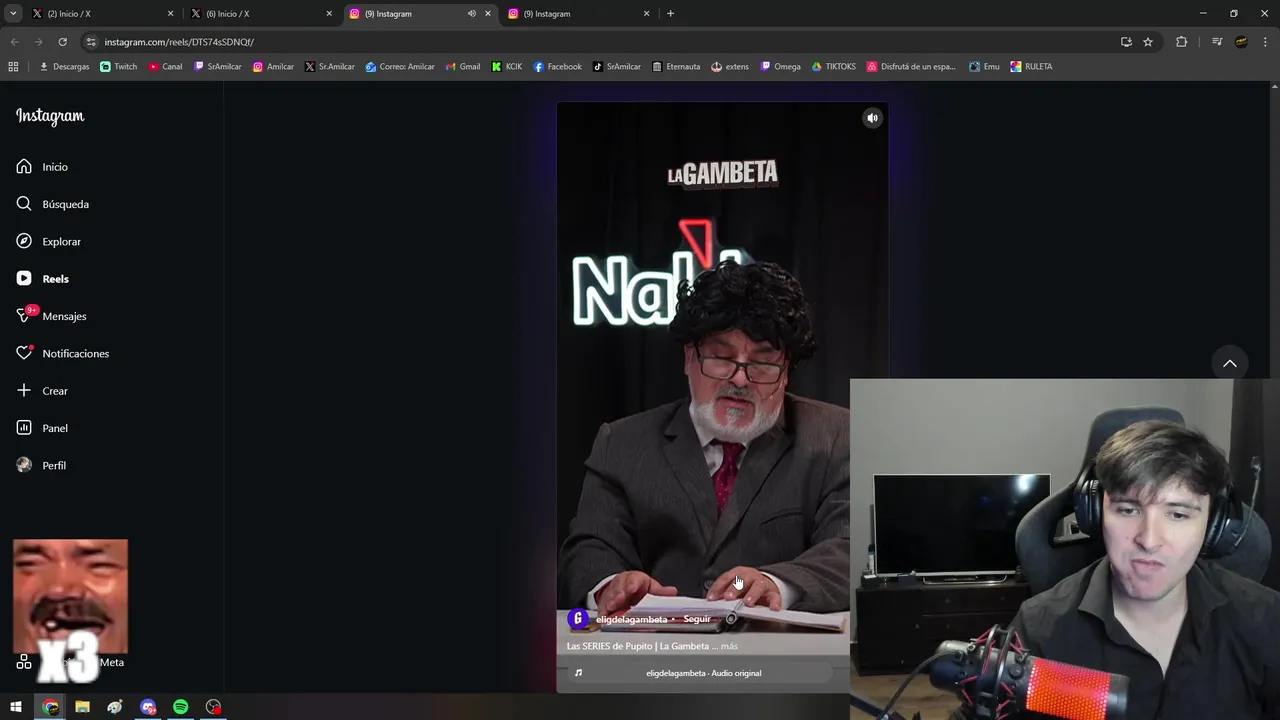The width and height of the screenshot is (1280, 720).
Task: Open the apps grid in bookmarks bar
Action: coord(13,67)
